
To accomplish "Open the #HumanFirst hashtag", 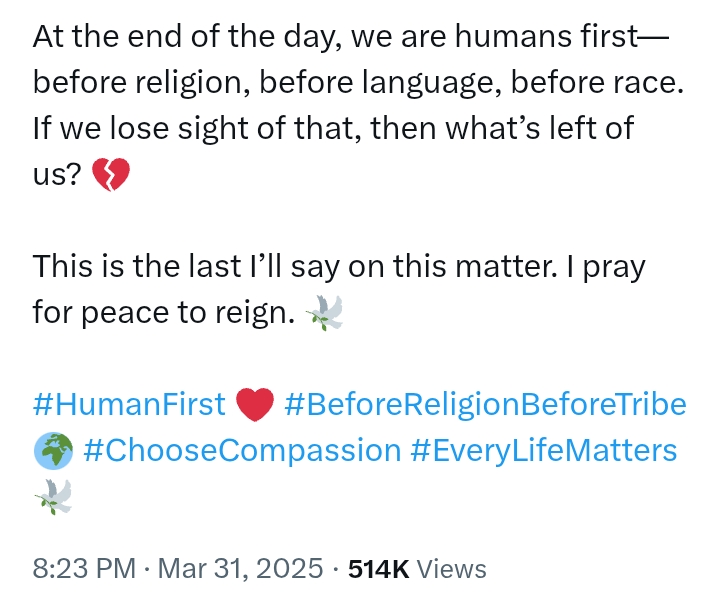I will (129, 404).
